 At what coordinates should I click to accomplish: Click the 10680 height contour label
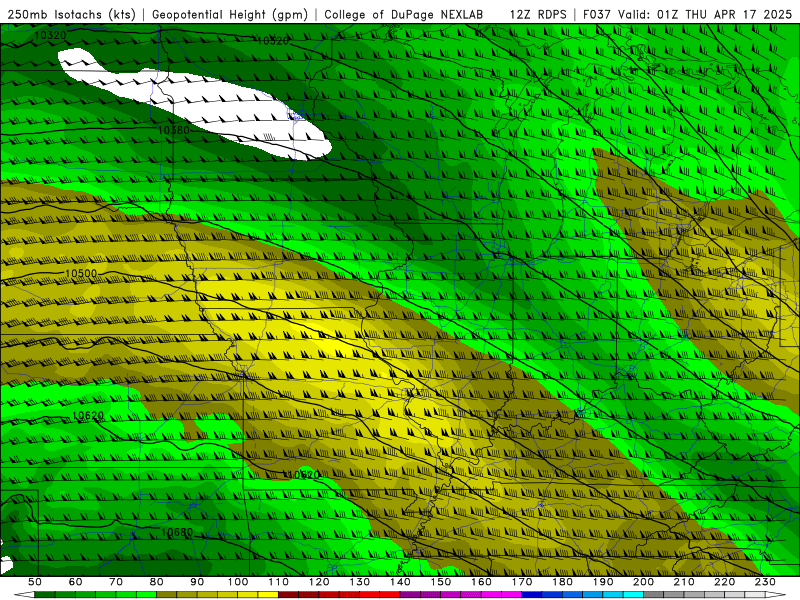177,533
